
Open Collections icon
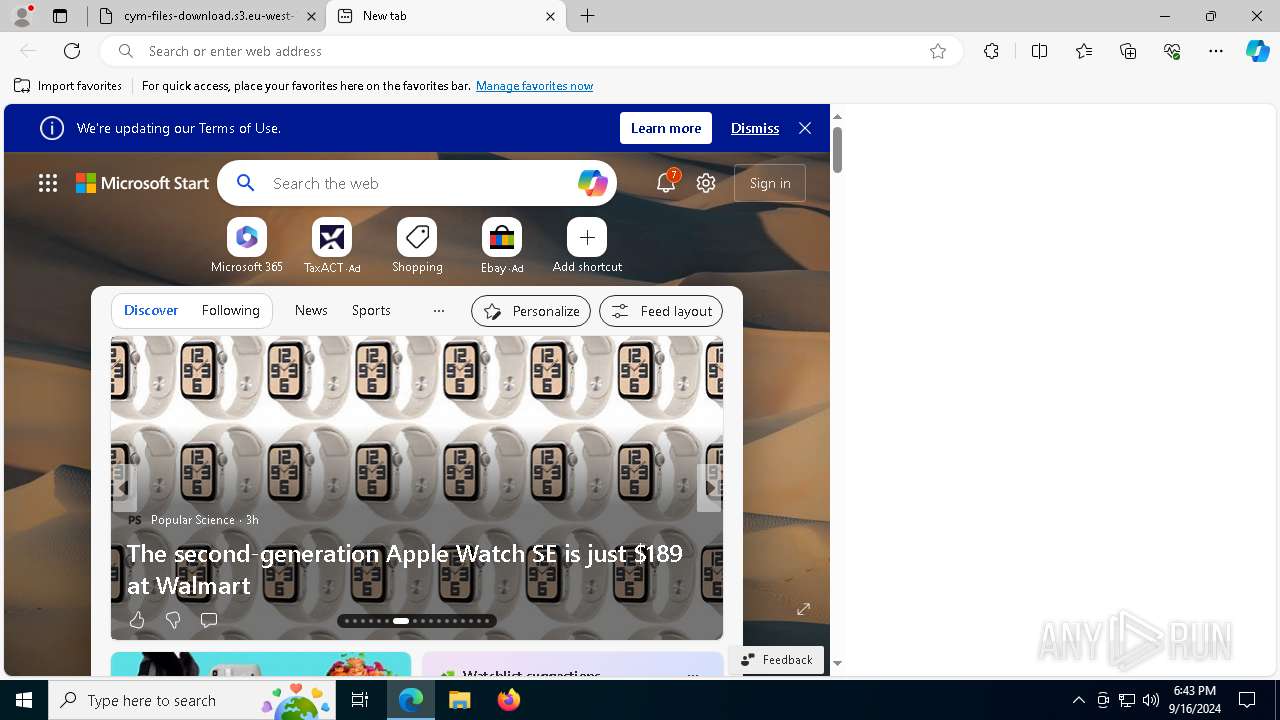click(x=1128, y=51)
